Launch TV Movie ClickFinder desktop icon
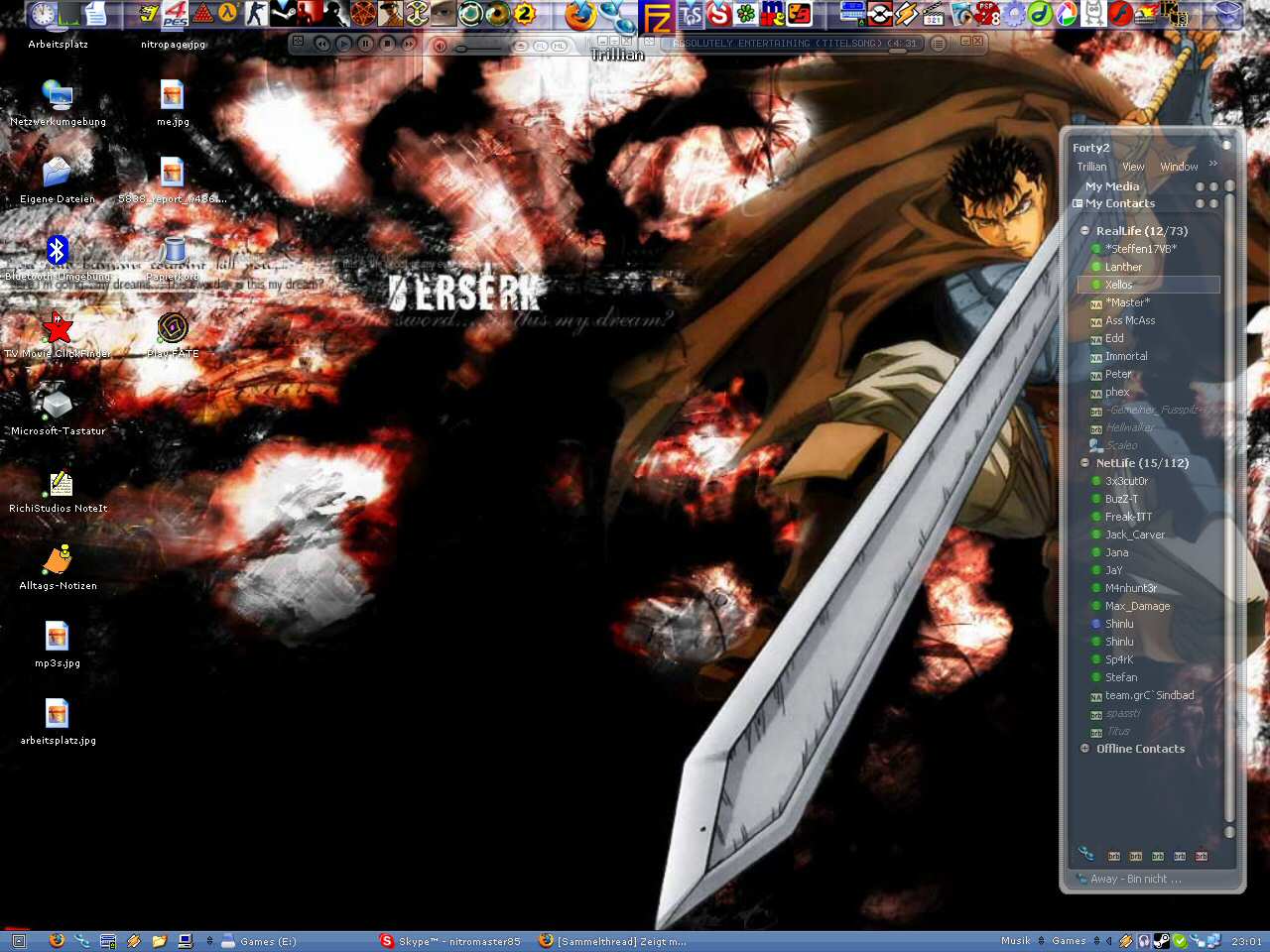The image size is (1270, 952). [x=58, y=335]
